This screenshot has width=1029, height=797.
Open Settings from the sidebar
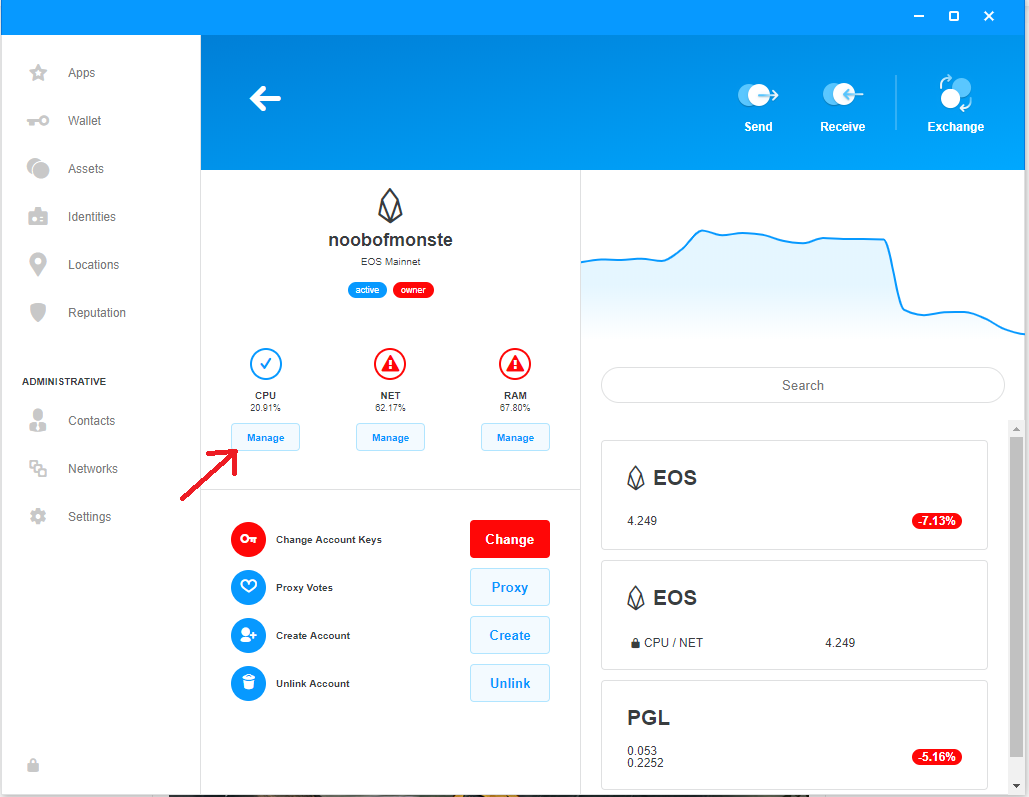(90, 517)
